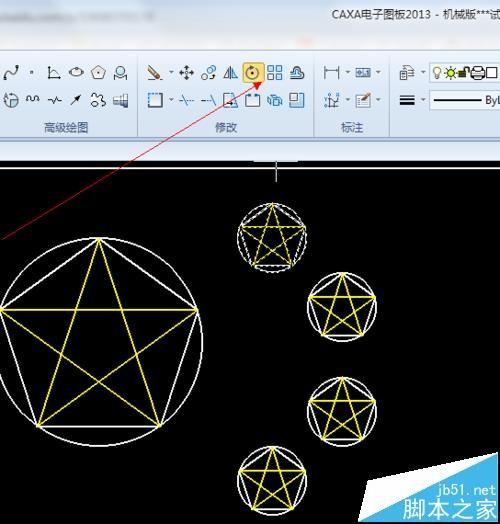
Task: Select the coordinate dimension tool
Action: pos(332,100)
